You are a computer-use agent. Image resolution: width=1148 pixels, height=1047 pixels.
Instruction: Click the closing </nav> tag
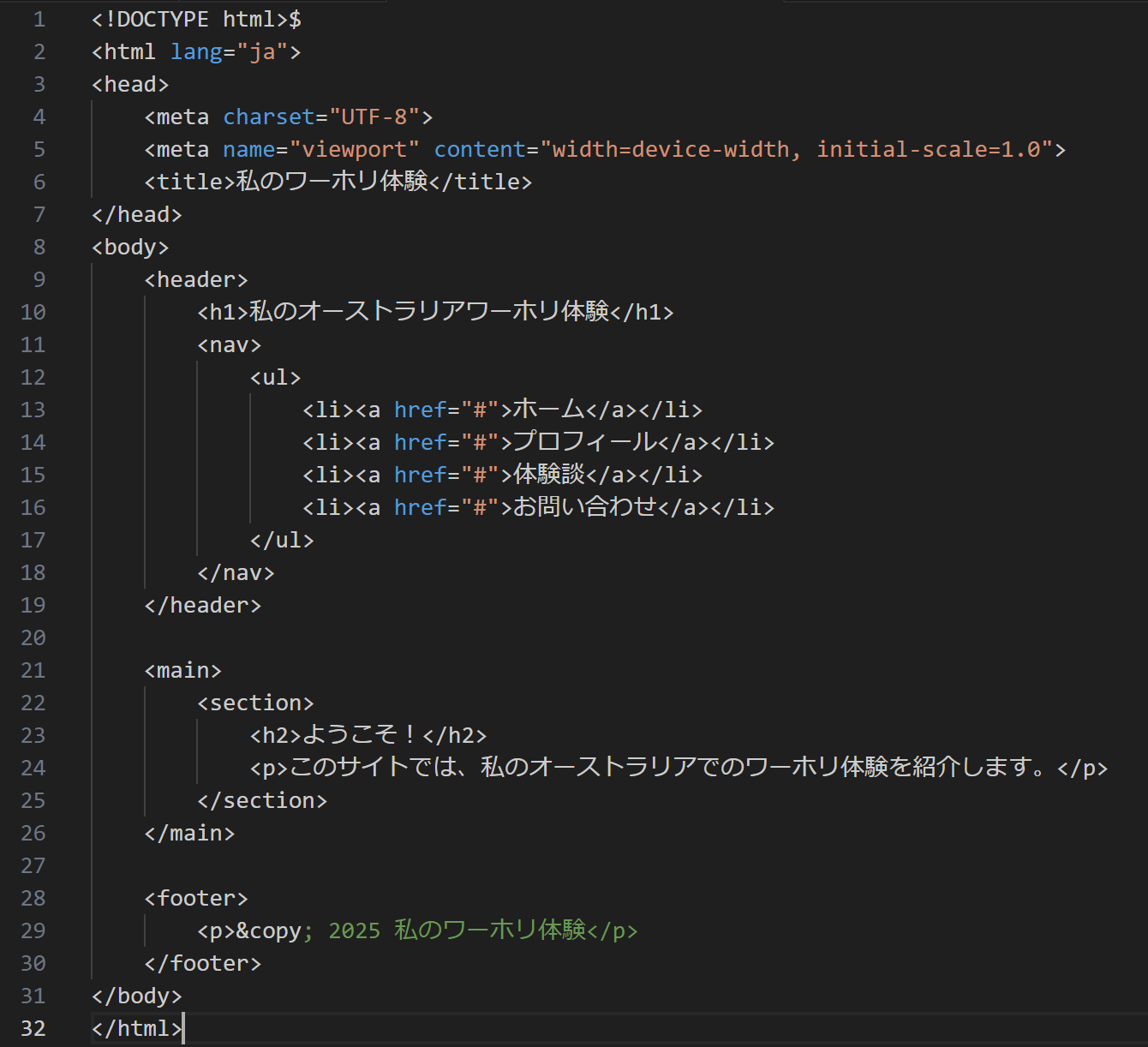click(x=236, y=572)
